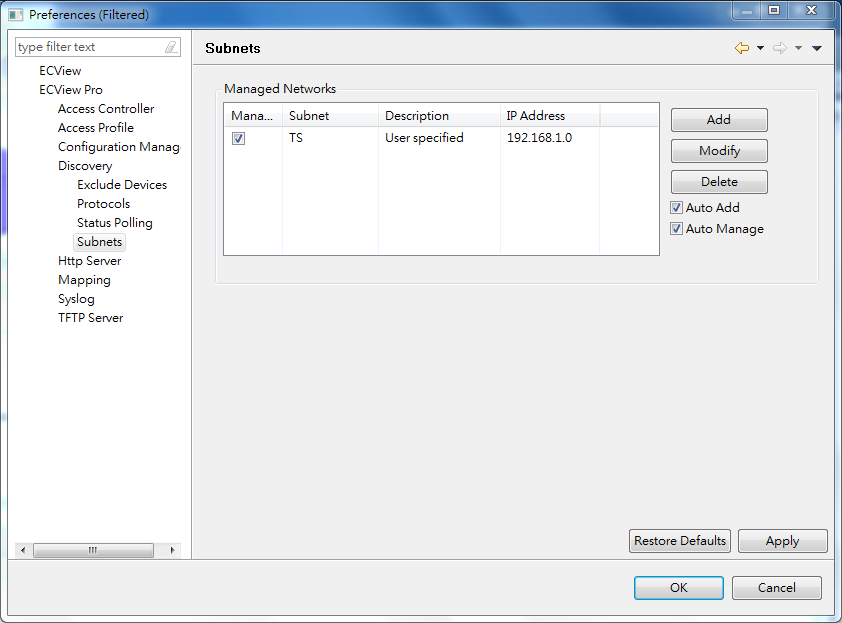Viewport: 842px width, 623px height.
Task: Apply the subnet preferences
Action: pyautogui.click(x=782, y=541)
